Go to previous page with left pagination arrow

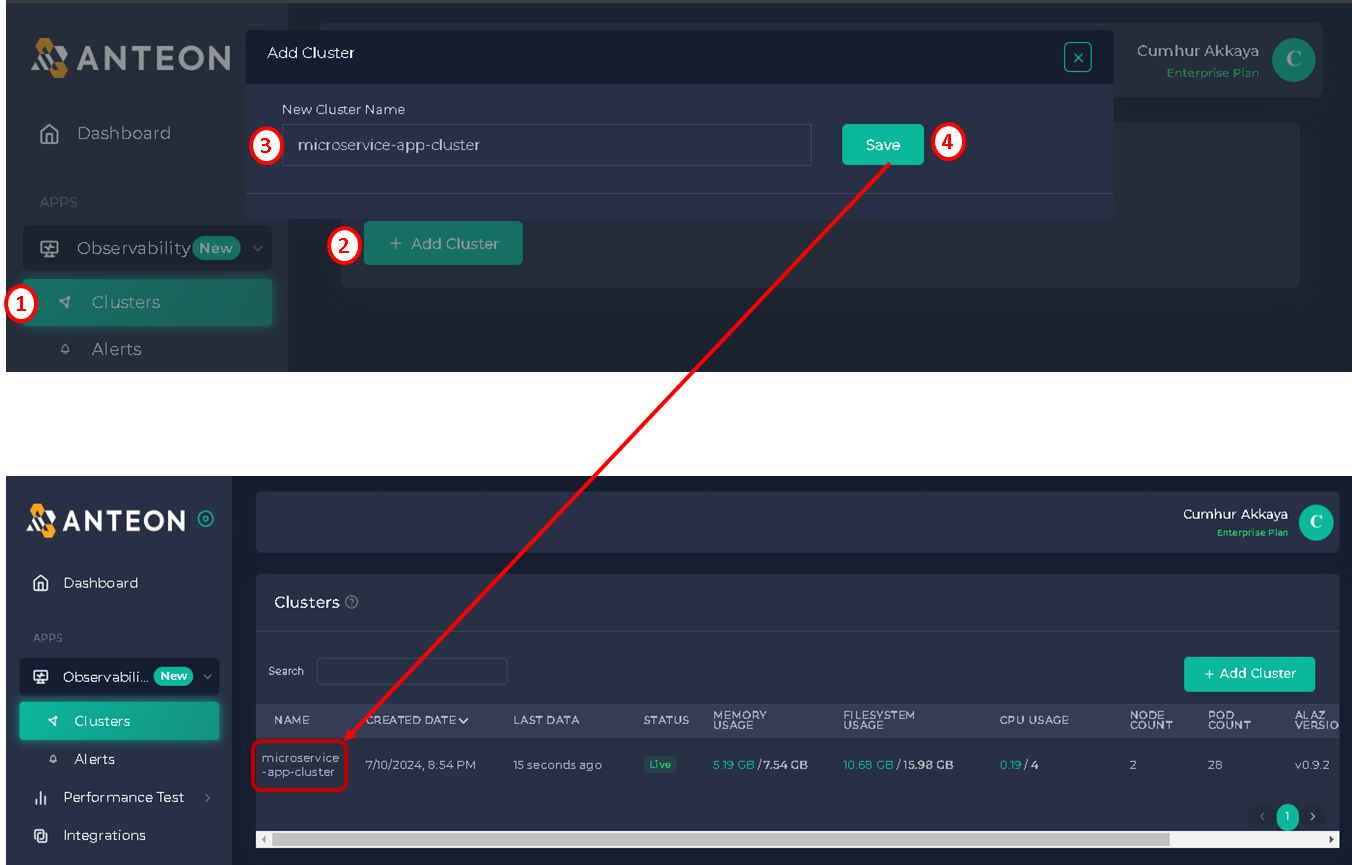pyautogui.click(x=1262, y=817)
